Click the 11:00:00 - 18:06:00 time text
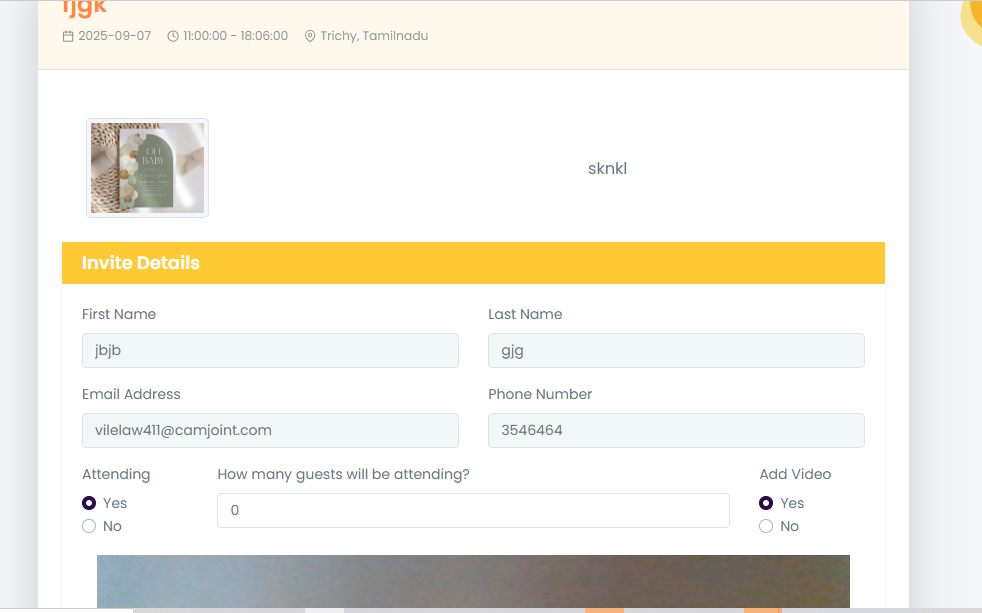This screenshot has height=613, width=982. tap(235, 36)
